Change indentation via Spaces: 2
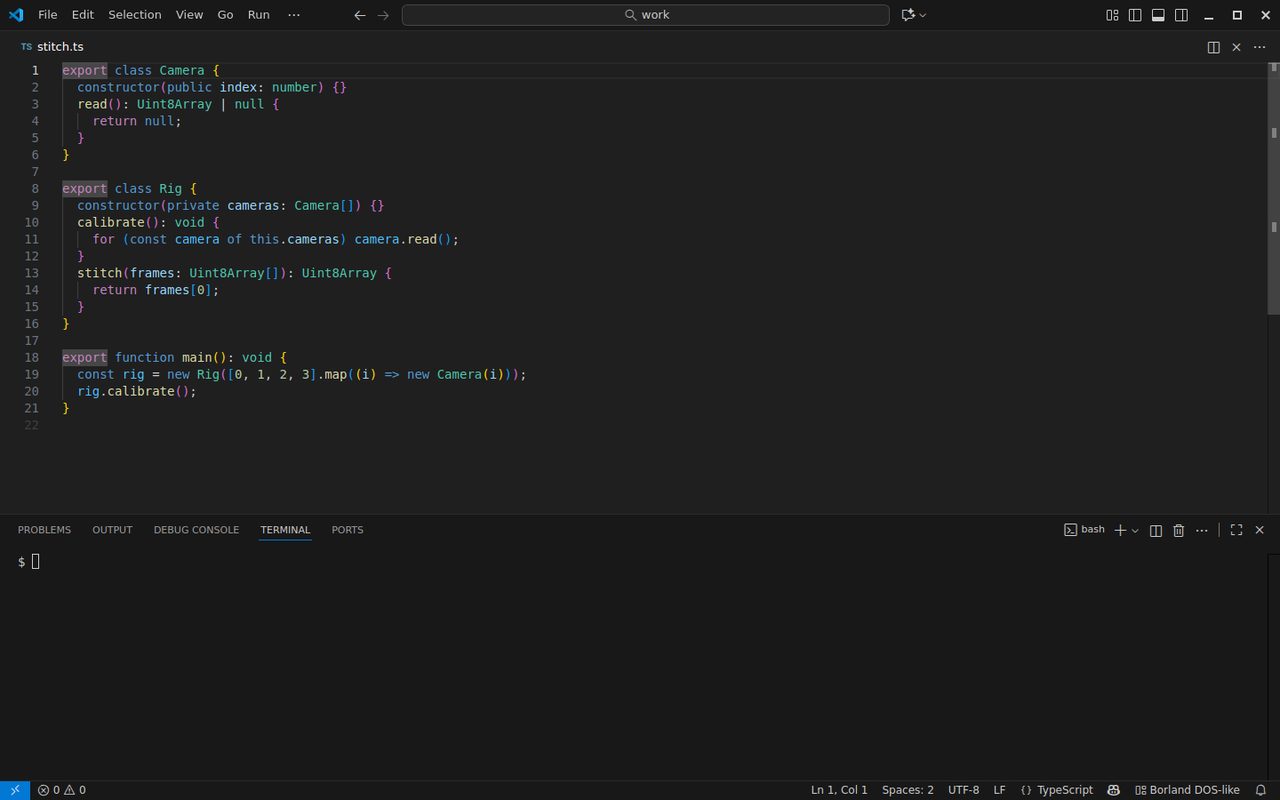Image resolution: width=1280 pixels, height=800 pixels. (908, 790)
